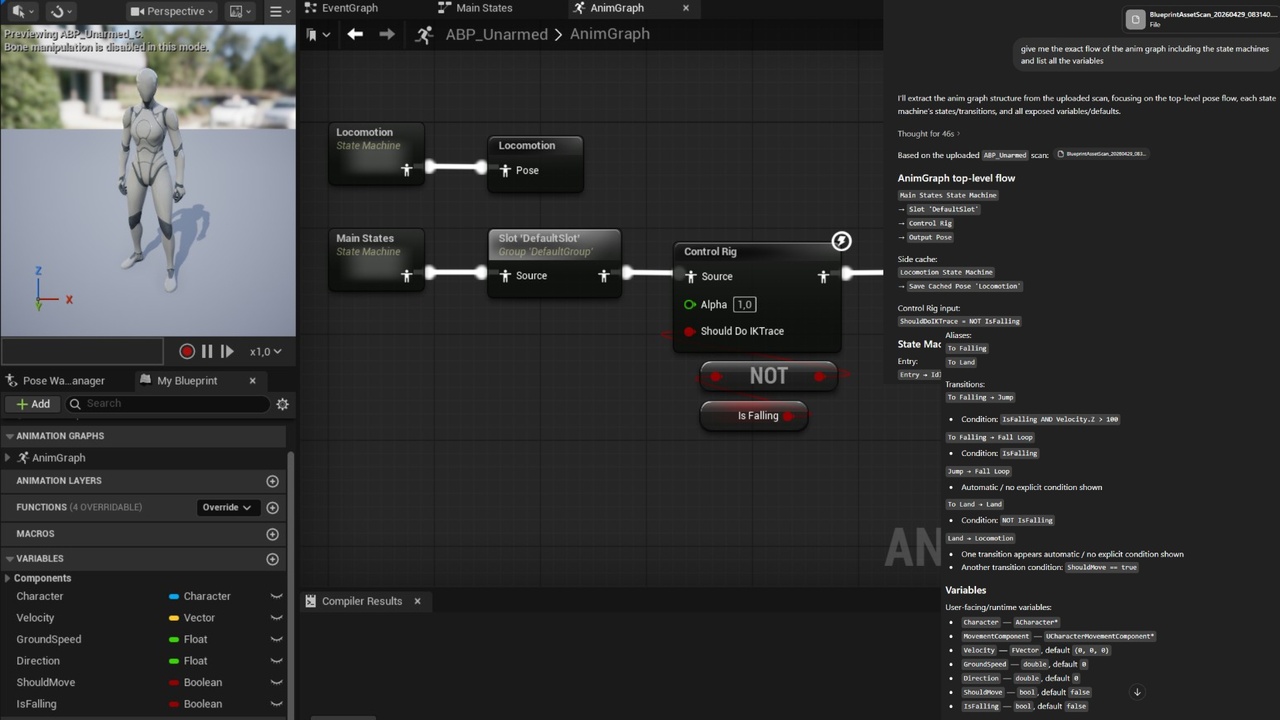The image size is (1280, 720).
Task: Click the green Alpha pin on Control Rig
Action: (690, 305)
